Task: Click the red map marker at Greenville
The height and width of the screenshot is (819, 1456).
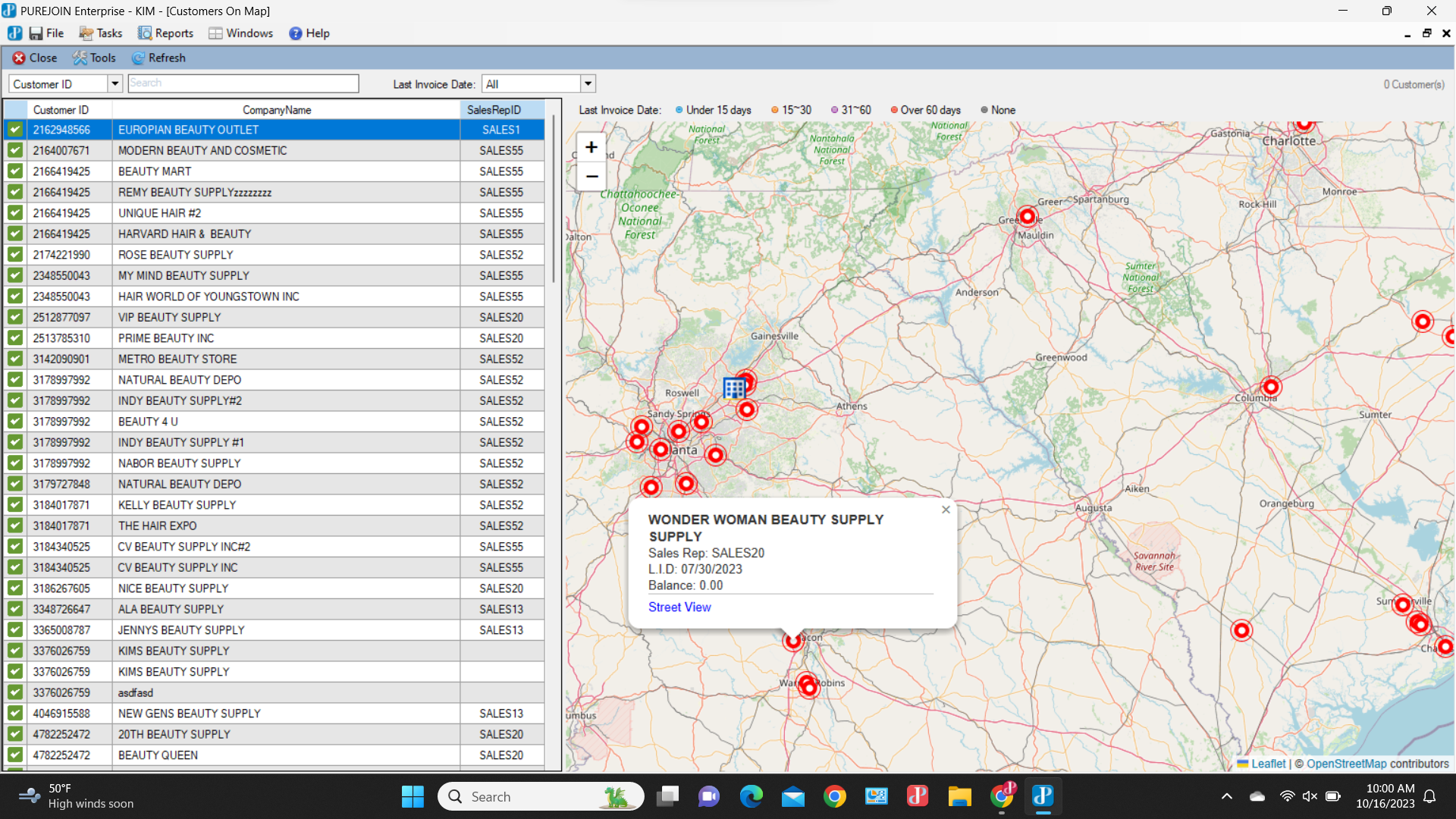Action: click(x=1027, y=217)
